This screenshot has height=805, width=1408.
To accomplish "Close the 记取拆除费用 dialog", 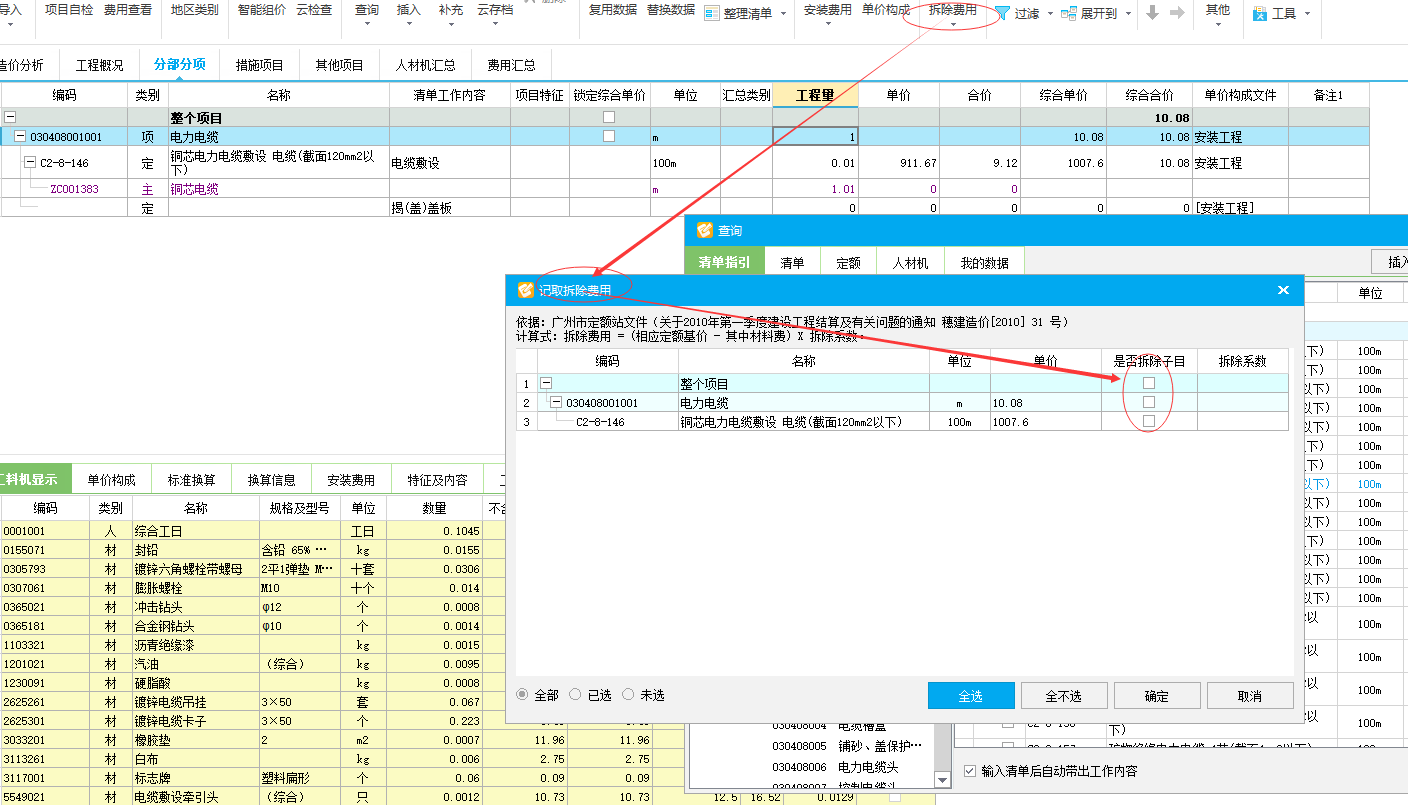I will pos(1284,290).
